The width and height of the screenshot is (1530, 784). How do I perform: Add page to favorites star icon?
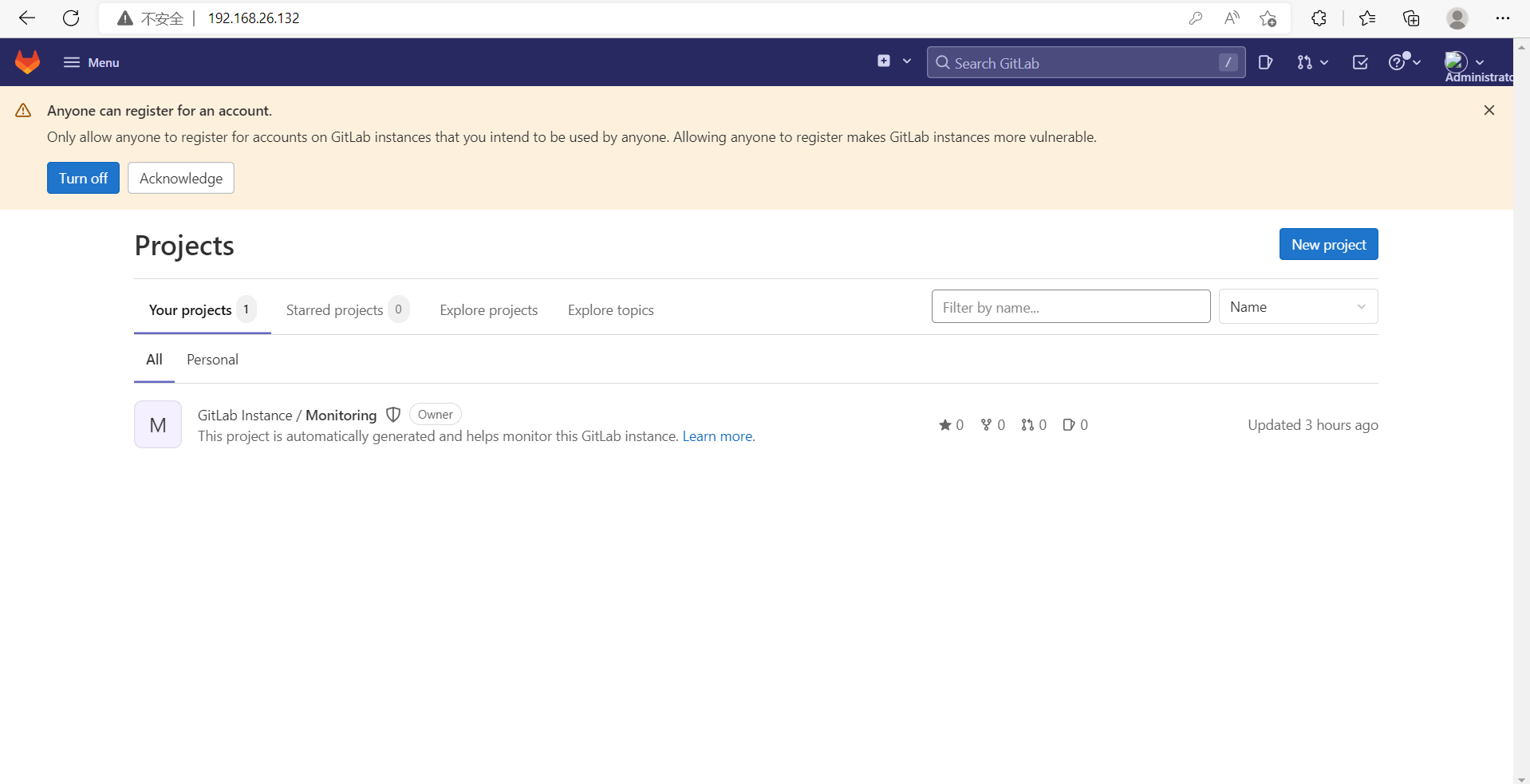[1268, 18]
